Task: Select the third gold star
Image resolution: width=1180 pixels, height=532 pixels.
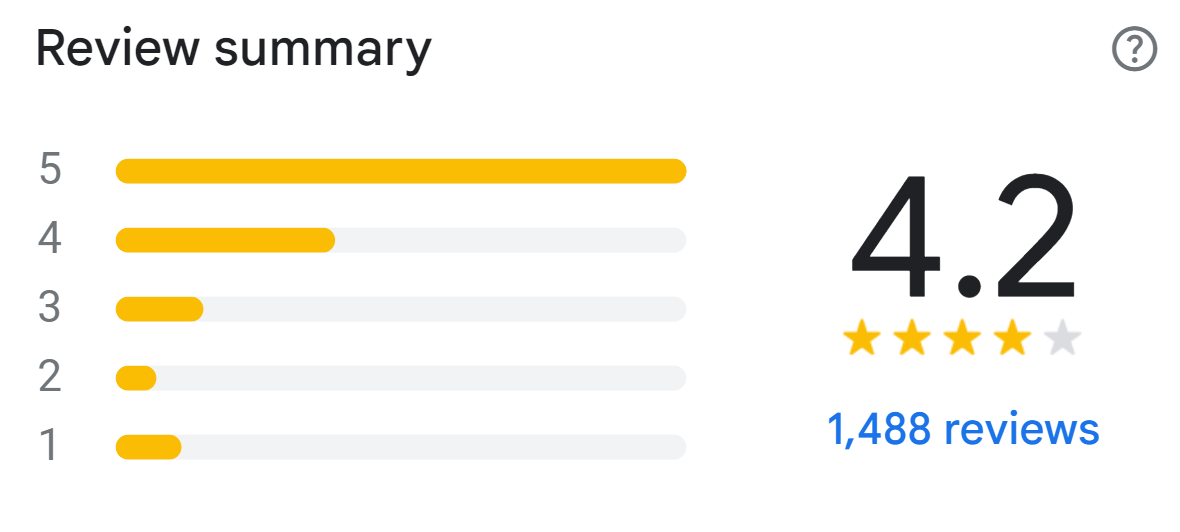Action: 962,339
